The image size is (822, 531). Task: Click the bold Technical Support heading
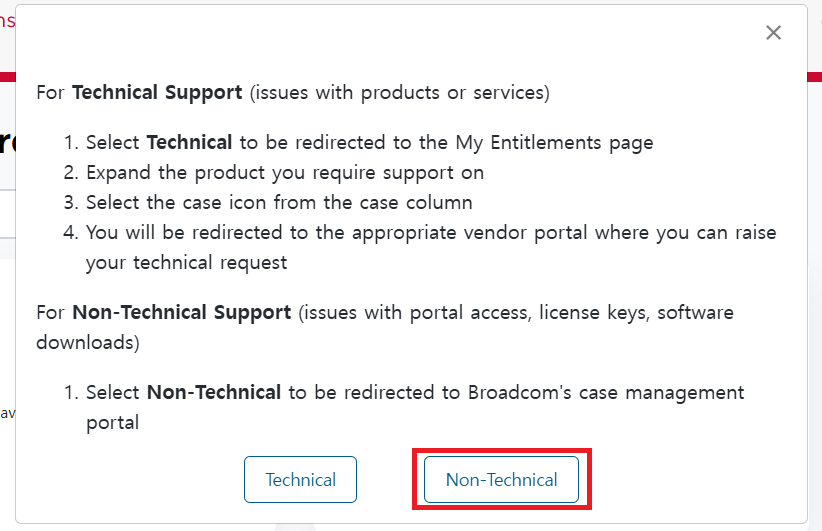[x=157, y=92]
